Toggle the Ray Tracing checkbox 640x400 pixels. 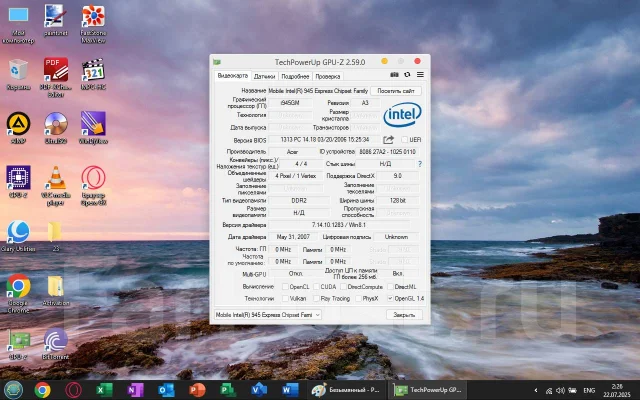click(316, 298)
